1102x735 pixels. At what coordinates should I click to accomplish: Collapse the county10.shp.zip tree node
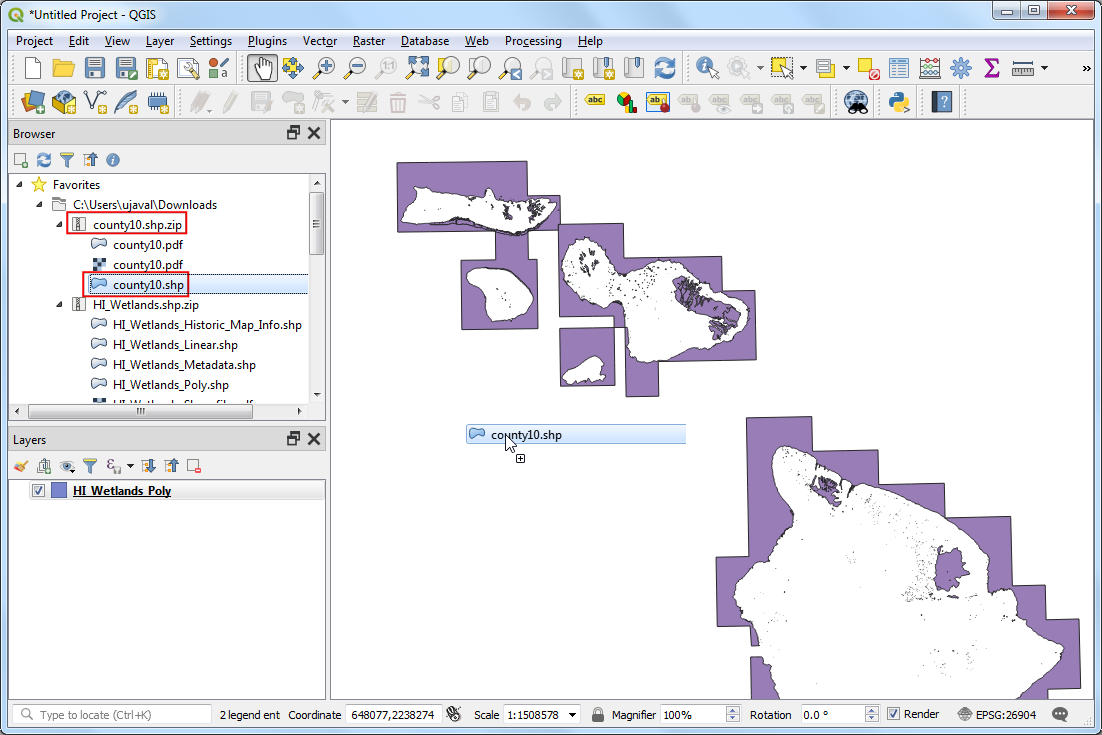59,225
